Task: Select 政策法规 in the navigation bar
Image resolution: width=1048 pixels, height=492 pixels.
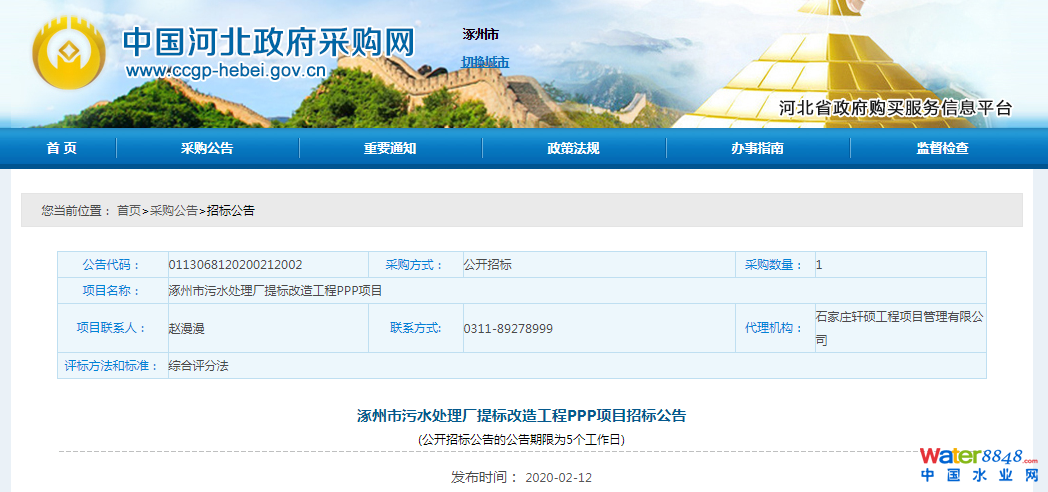Action: pyautogui.click(x=573, y=148)
